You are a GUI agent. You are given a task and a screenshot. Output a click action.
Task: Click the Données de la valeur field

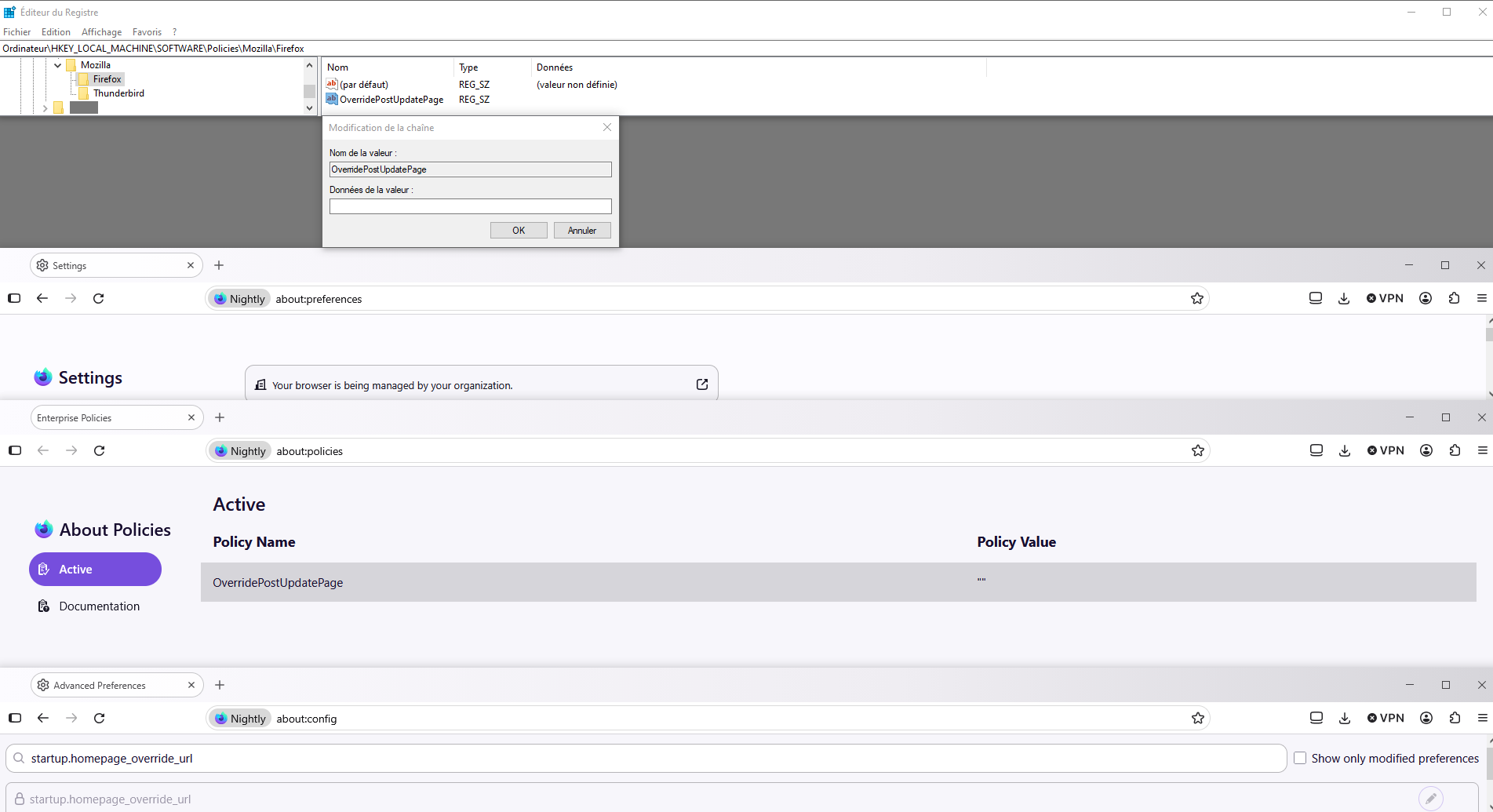click(x=471, y=206)
